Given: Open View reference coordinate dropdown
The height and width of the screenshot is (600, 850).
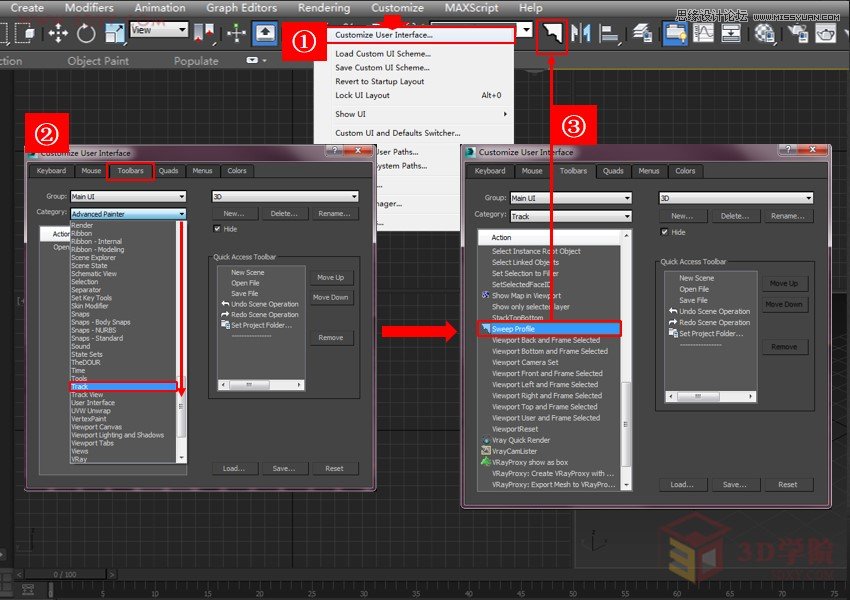Looking at the screenshot, I should point(159,30).
